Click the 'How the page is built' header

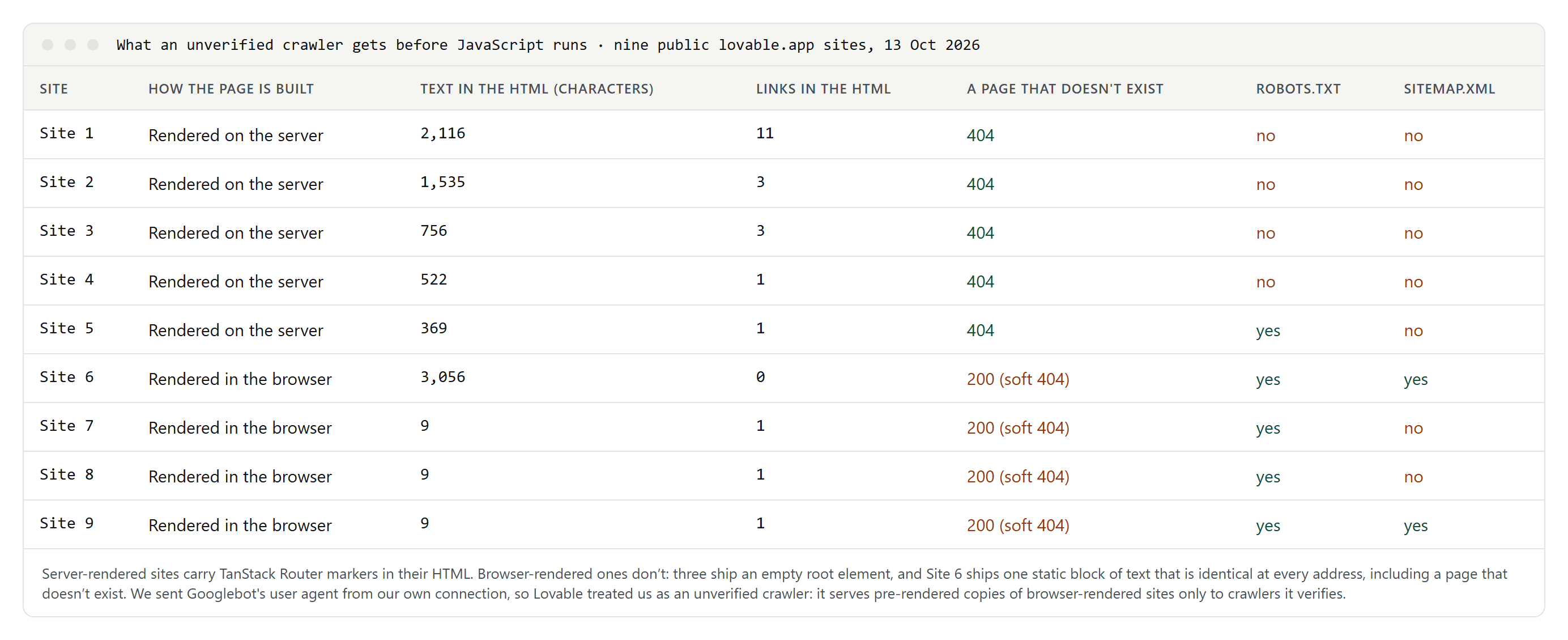coord(231,89)
